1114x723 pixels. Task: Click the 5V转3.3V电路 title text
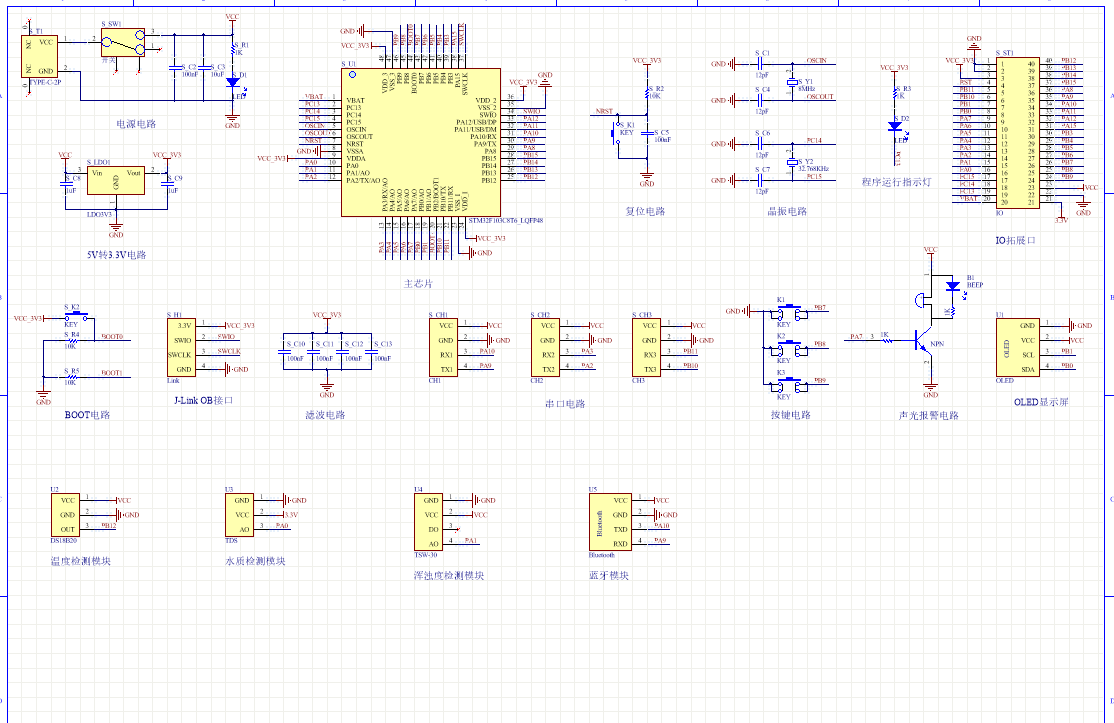pyautogui.click(x=116, y=255)
